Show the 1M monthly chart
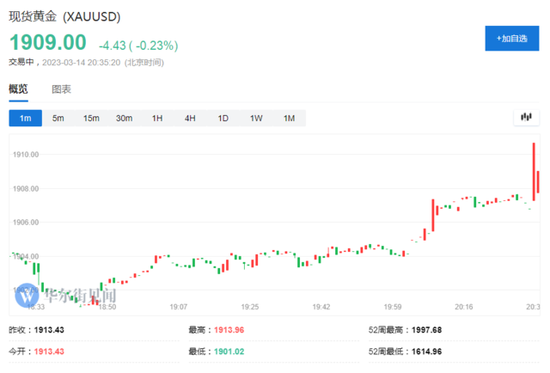The width and height of the screenshot is (550, 373). point(289,118)
